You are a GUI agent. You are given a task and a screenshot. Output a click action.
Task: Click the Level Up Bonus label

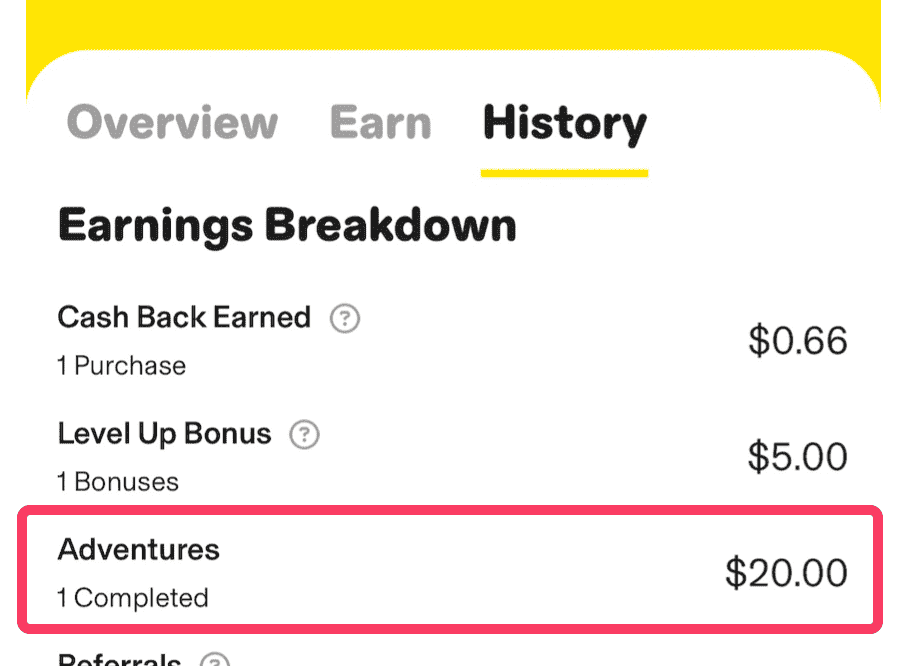(164, 434)
